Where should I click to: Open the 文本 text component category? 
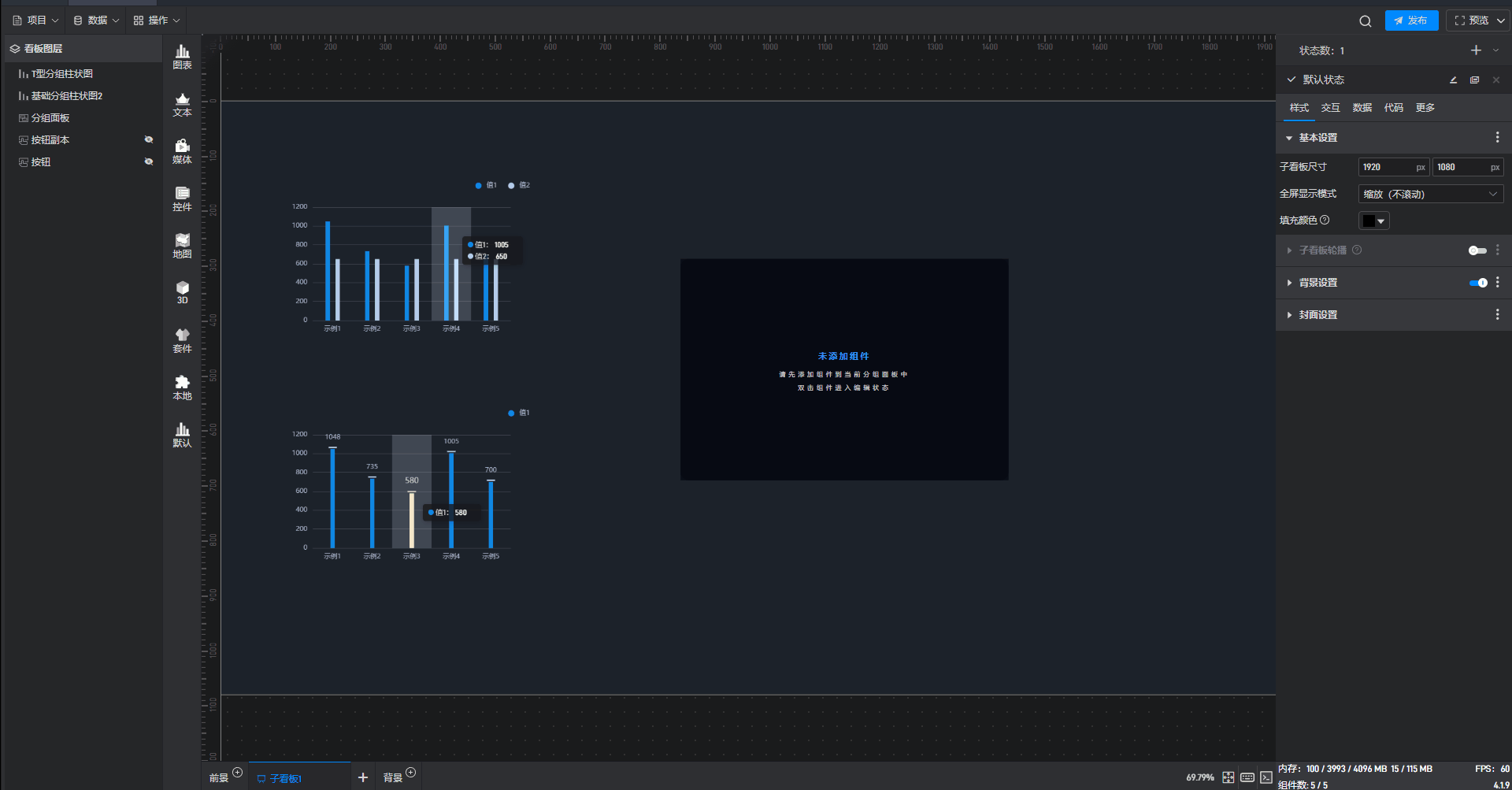(182, 104)
